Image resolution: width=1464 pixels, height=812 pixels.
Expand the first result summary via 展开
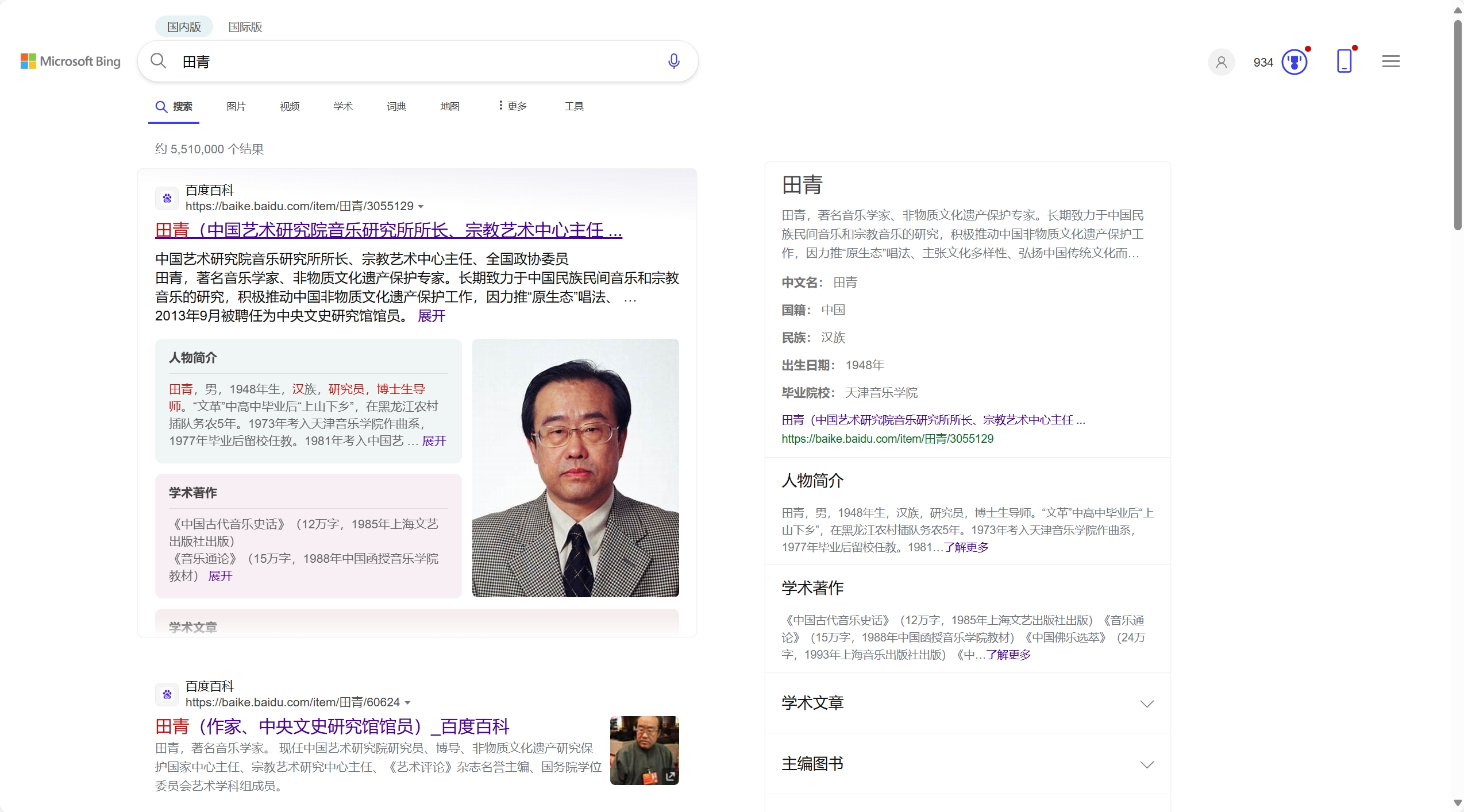tap(432, 316)
